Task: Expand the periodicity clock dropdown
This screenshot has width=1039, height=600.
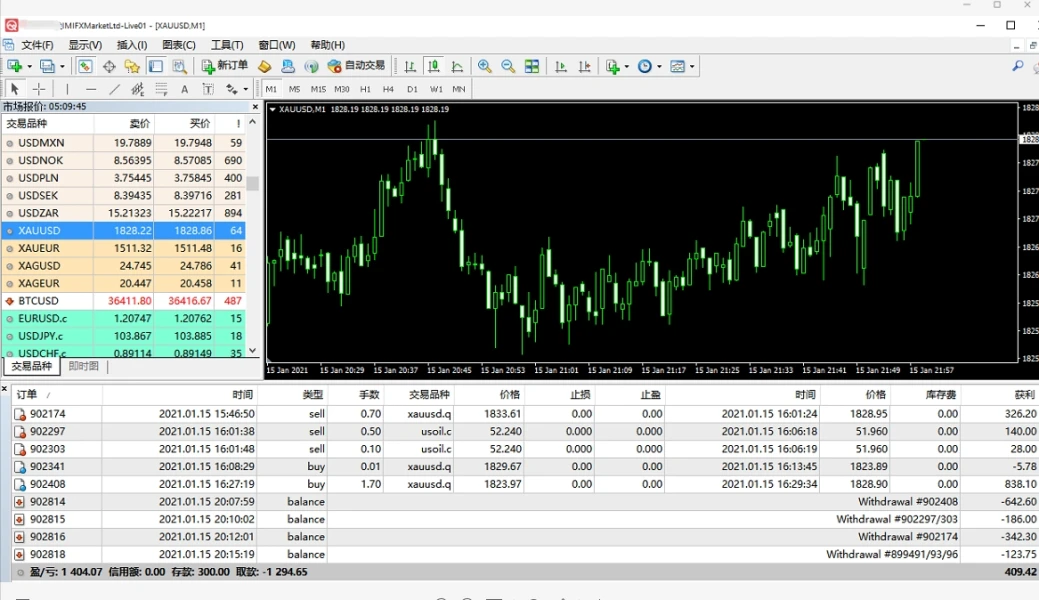Action: (658, 67)
